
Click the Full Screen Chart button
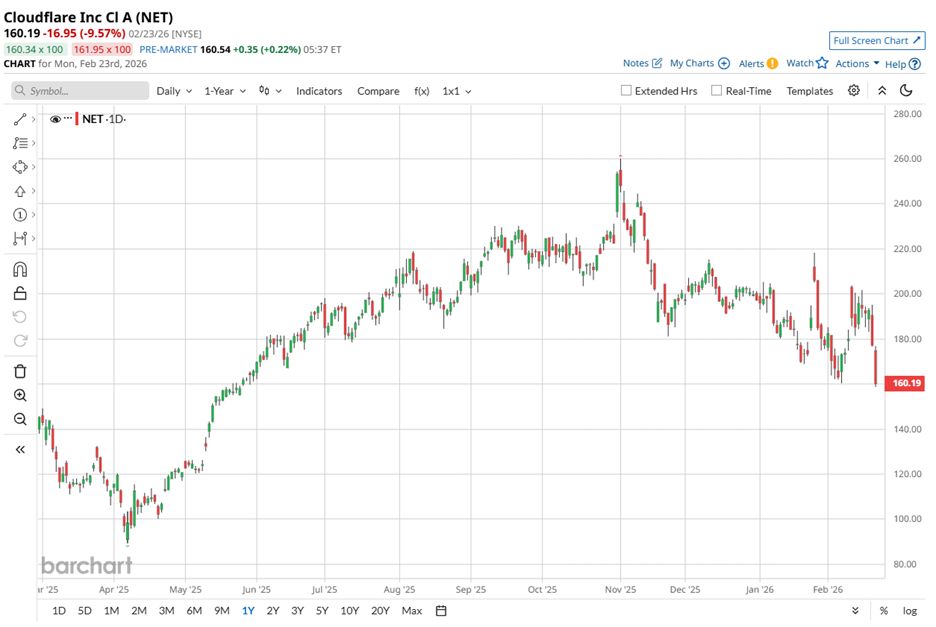tap(876, 41)
